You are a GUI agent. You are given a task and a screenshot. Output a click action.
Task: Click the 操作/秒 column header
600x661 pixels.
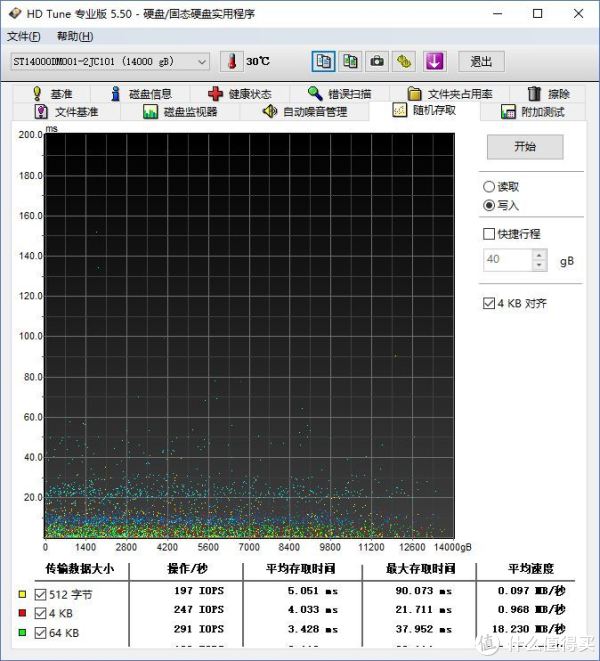(188, 569)
